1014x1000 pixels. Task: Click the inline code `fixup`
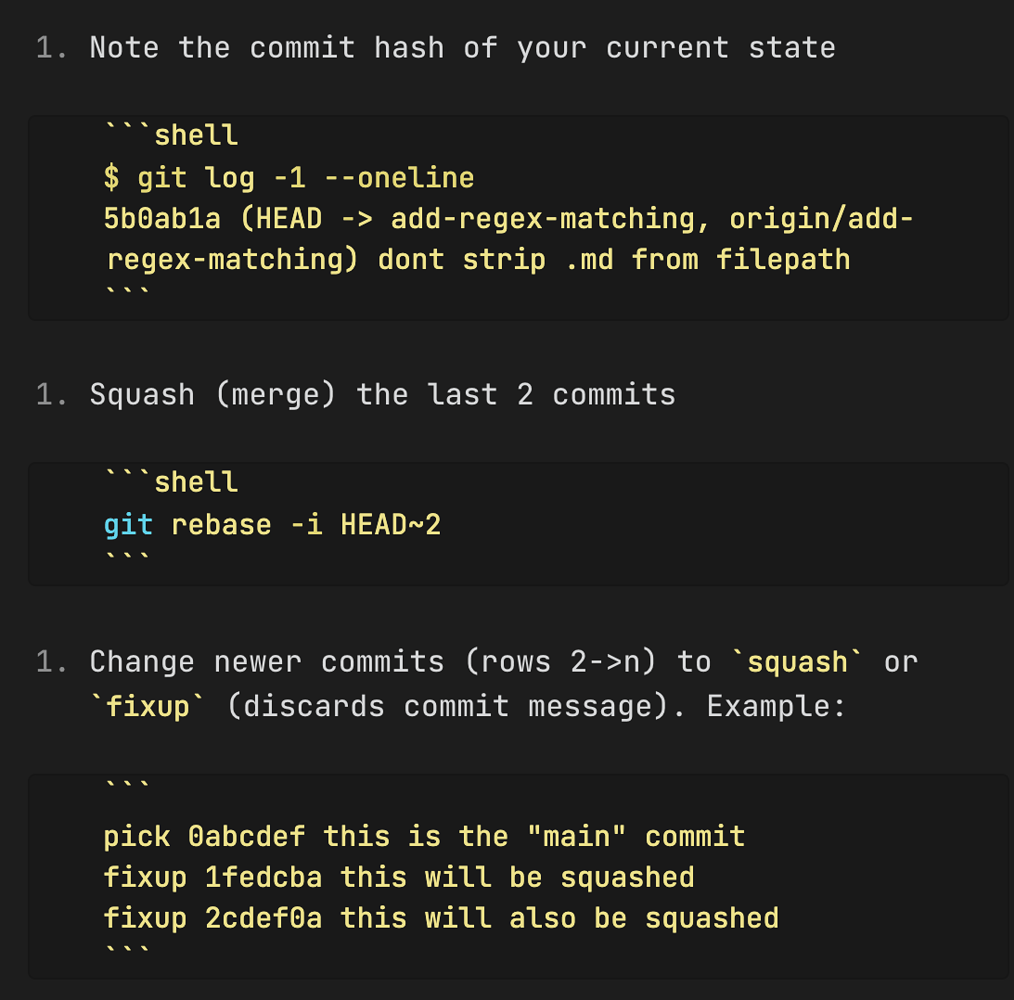pos(147,706)
